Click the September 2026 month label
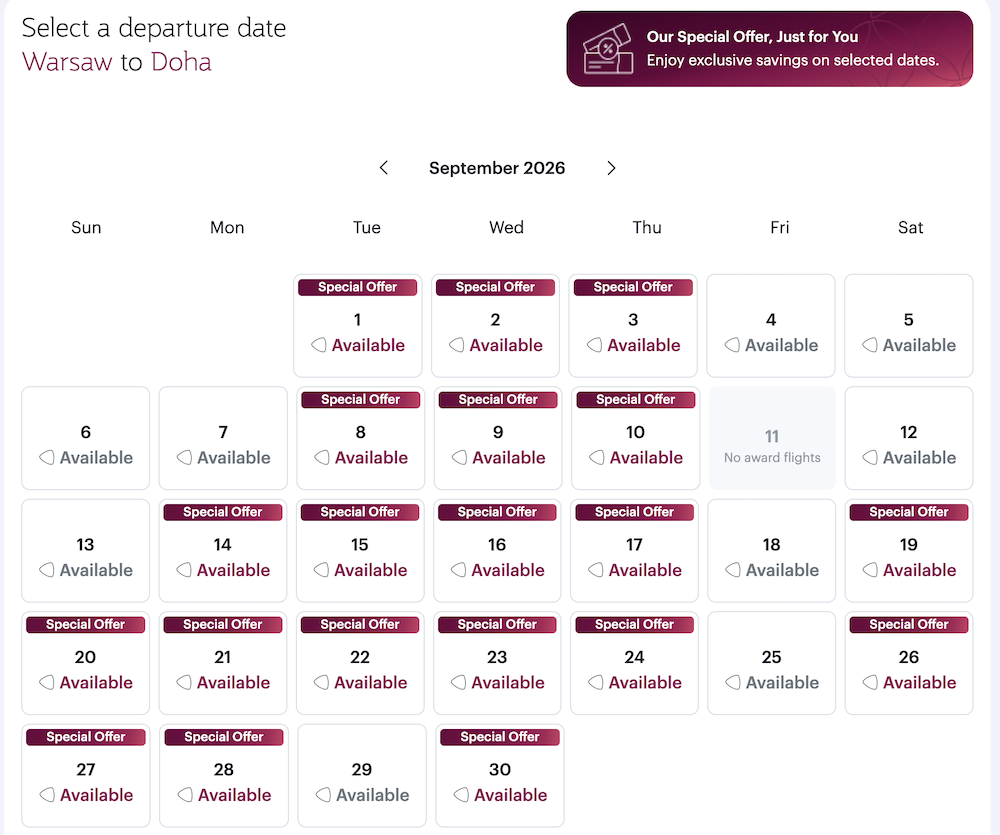Viewport: 1000px width, 835px height. click(497, 168)
